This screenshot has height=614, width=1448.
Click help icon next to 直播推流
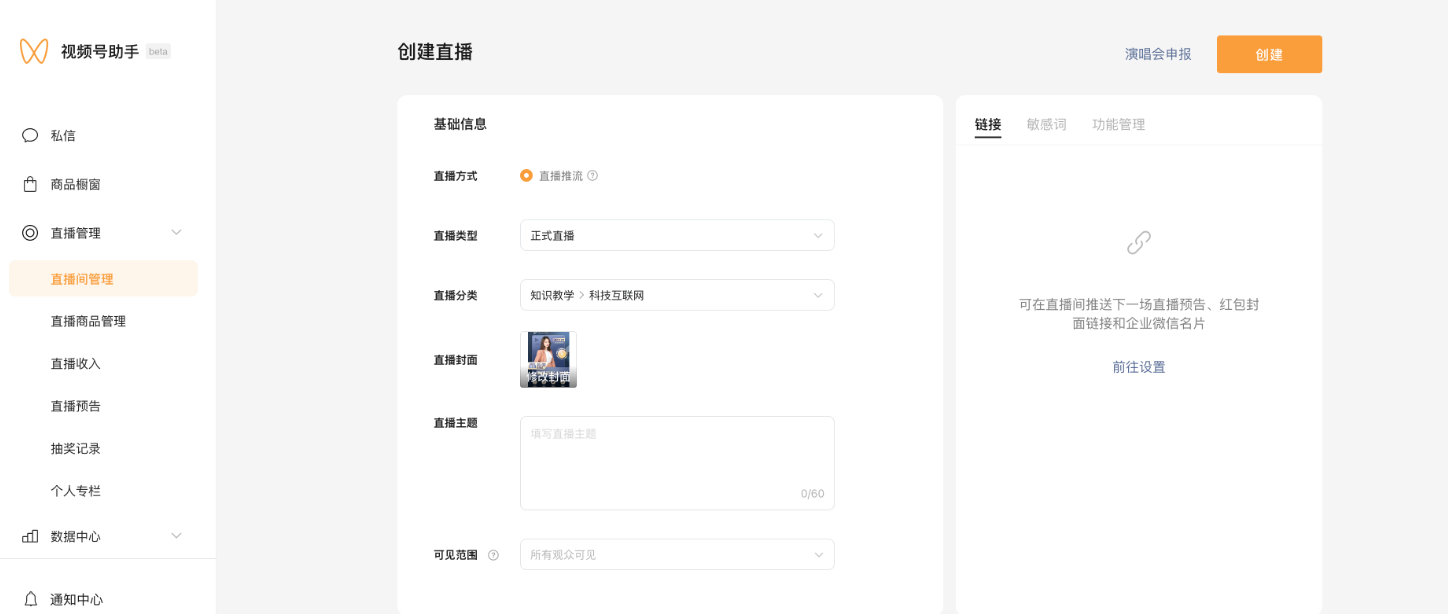pos(592,176)
